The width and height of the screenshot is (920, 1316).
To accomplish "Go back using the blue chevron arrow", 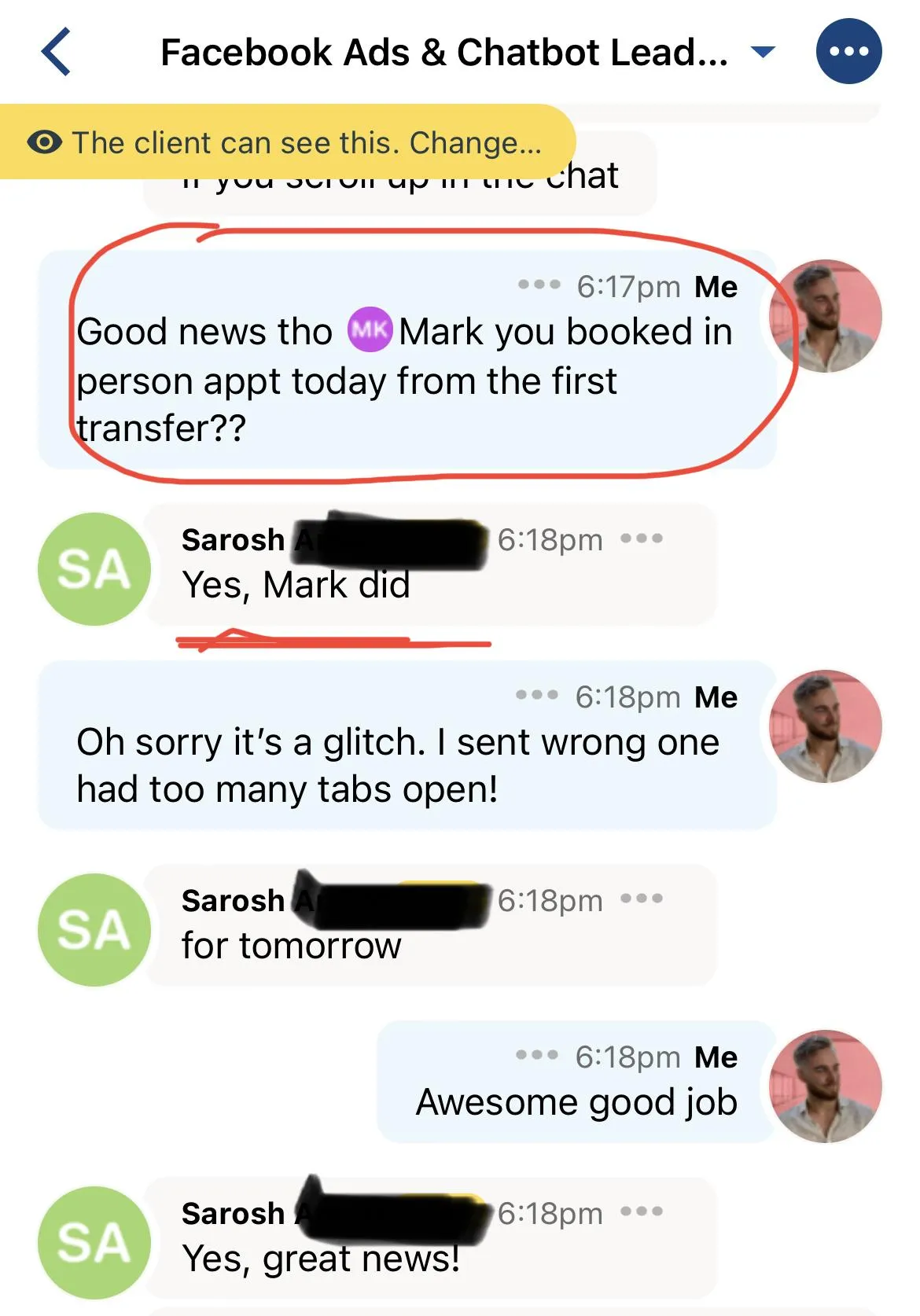I will [56, 52].
